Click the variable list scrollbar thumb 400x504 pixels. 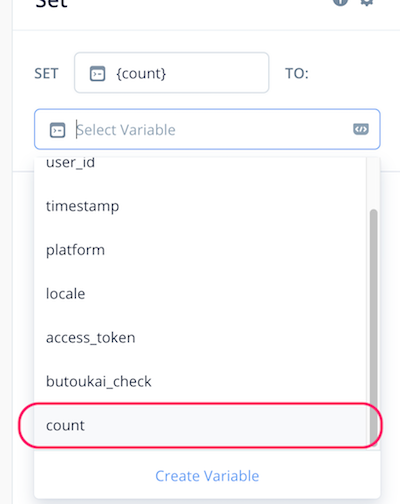tap(373, 327)
